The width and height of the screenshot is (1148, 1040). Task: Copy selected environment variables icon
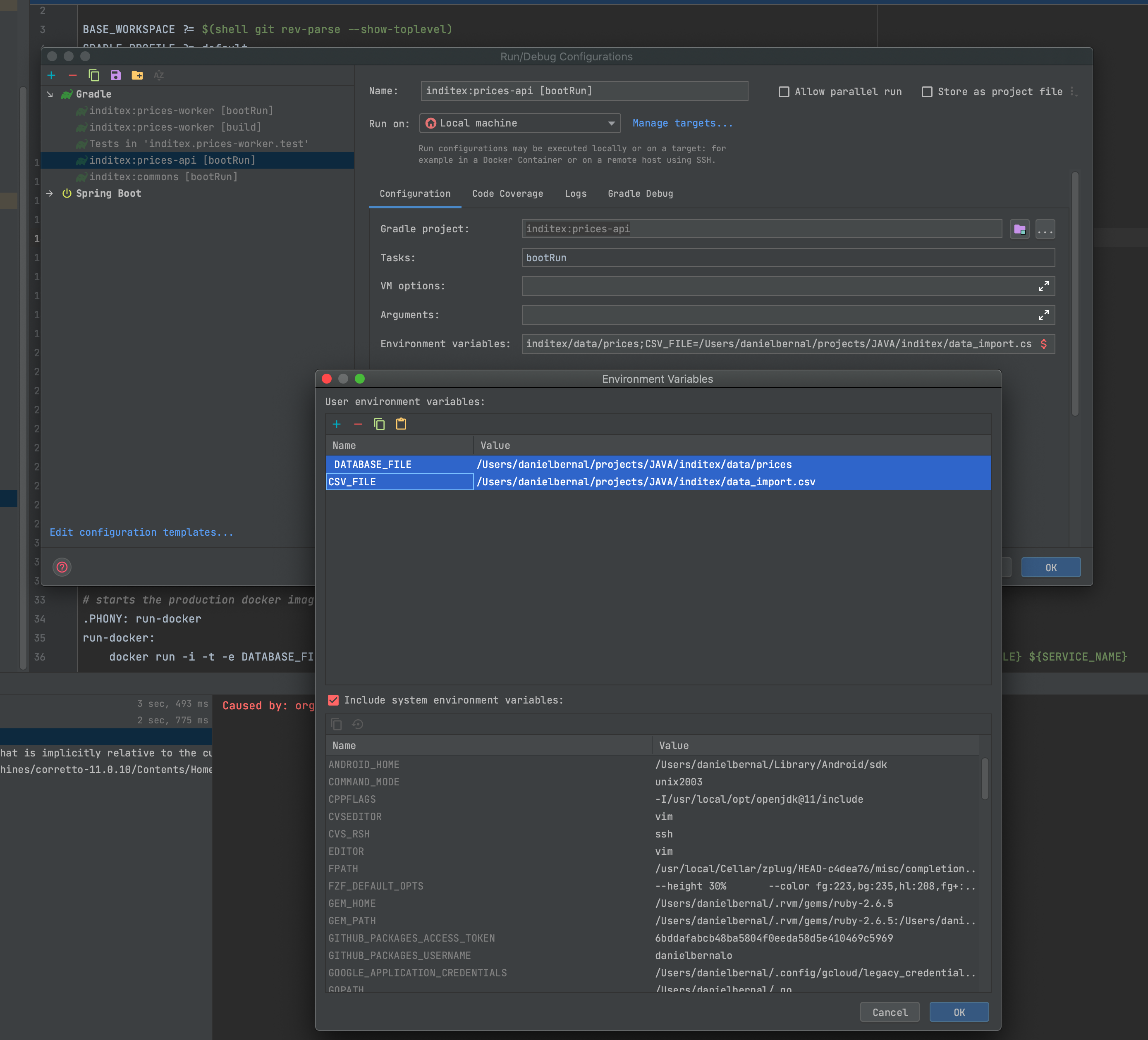coord(379,424)
